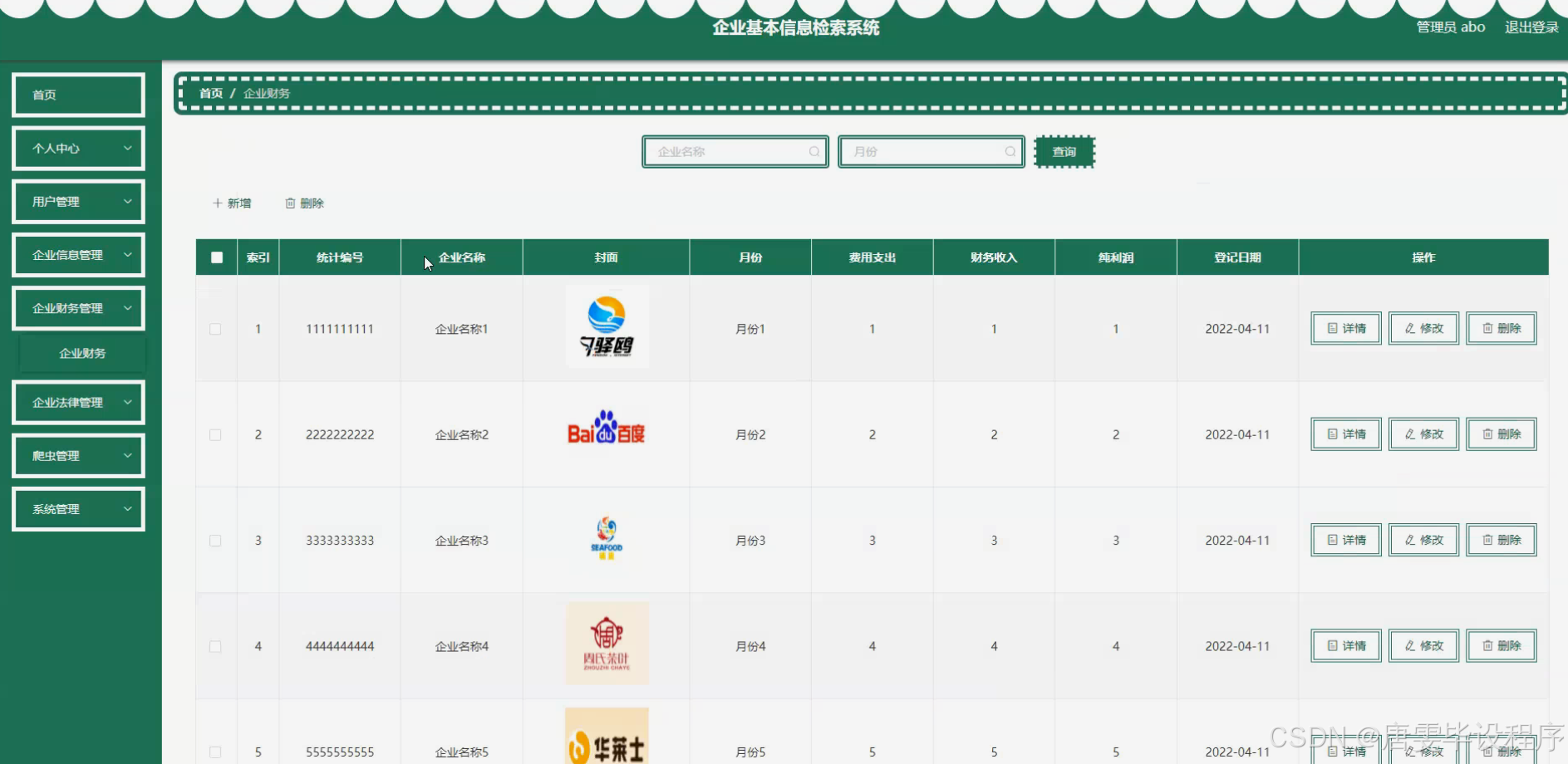Open the cover thumbnail for 企业名称1
1568x764 pixels.
[x=607, y=326]
